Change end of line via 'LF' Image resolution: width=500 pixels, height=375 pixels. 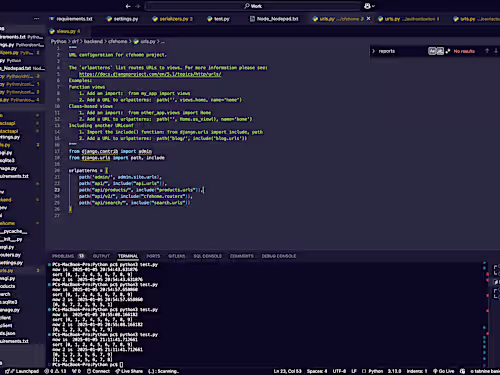(354, 371)
